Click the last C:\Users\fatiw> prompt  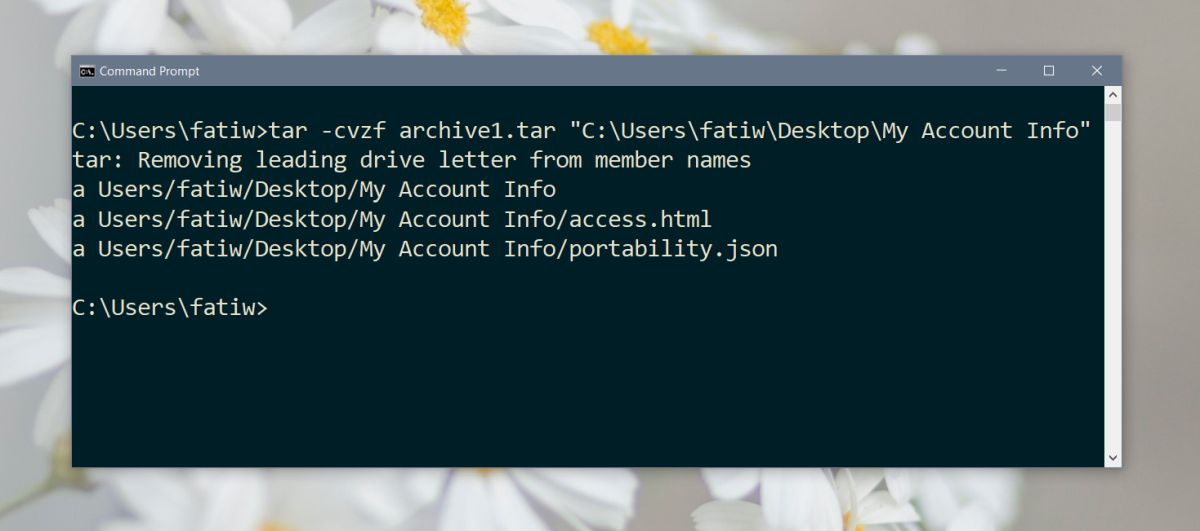170,308
